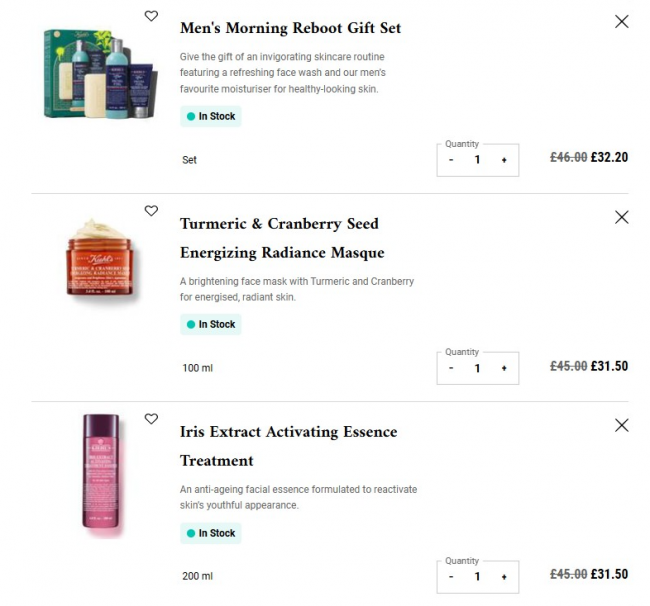Image resolution: width=650 pixels, height=606 pixels.
Task: Click the Iris Extract bottle image
Action: [99, 471]
